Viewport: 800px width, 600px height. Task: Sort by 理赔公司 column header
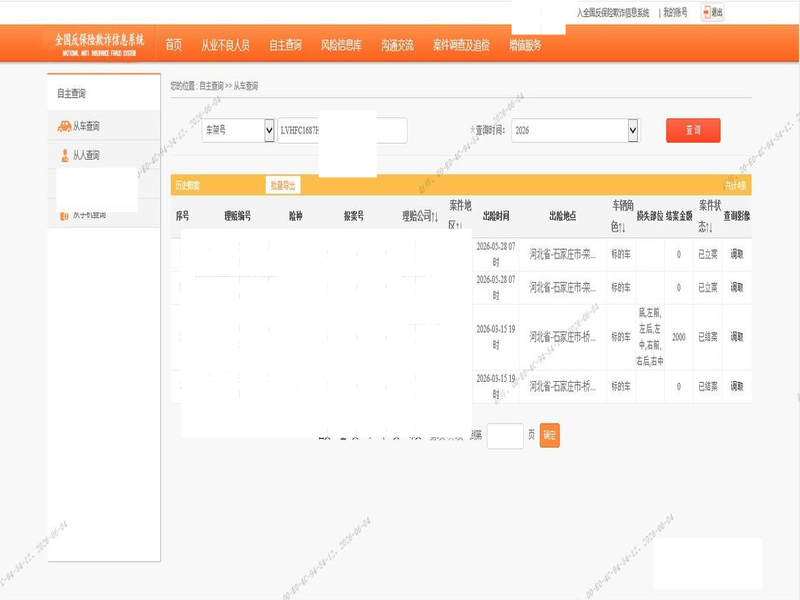pos(419,216)
